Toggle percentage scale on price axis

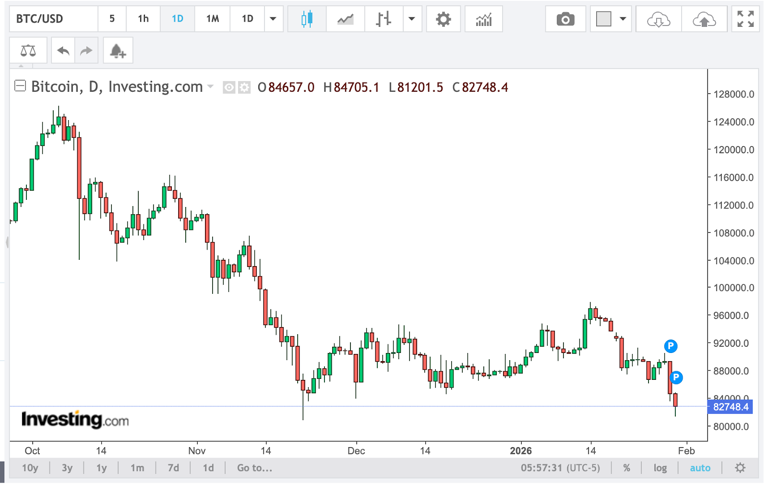click(x=626, y=468)
